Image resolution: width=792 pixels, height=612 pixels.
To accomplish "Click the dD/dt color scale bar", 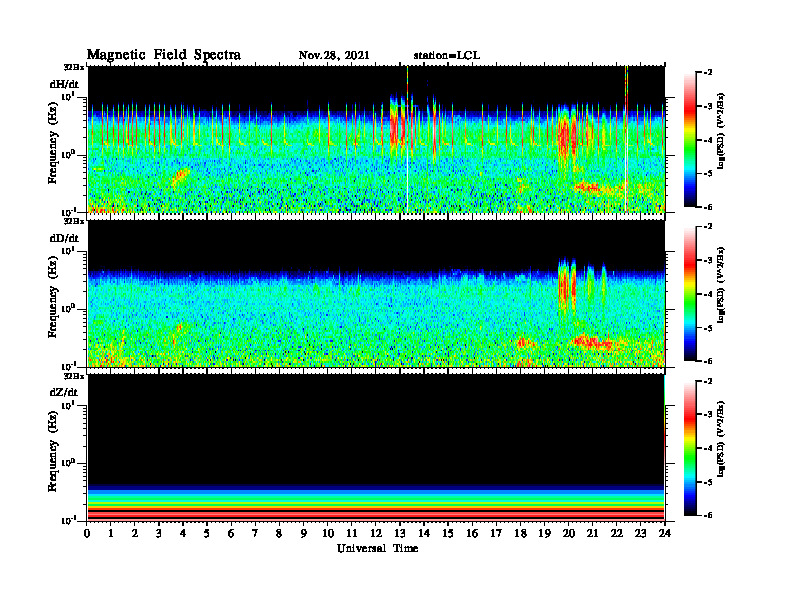I will pyautogui.click(x=690, y=294).
